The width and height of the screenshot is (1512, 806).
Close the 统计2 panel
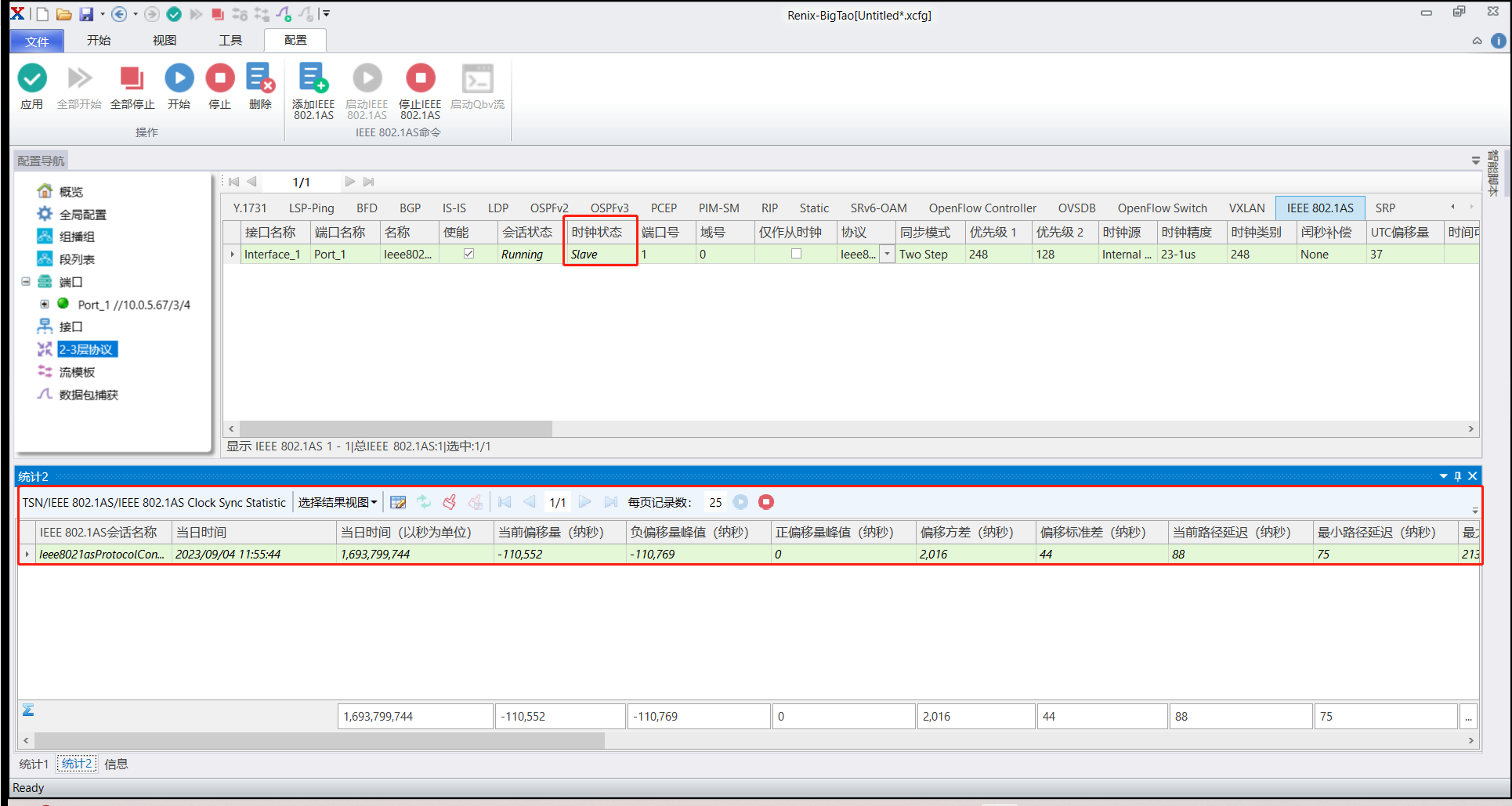click(x=1473, y=476)
